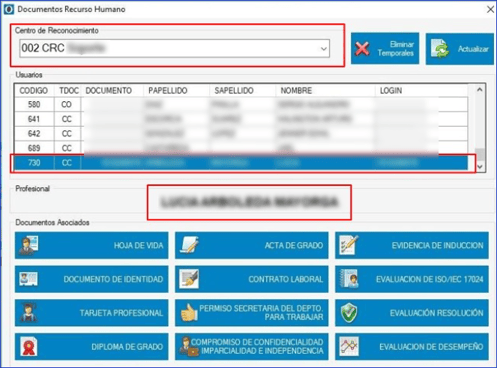Click the Hoja de Vida person icon
497x368 pixels.
[x=28, y=245]
